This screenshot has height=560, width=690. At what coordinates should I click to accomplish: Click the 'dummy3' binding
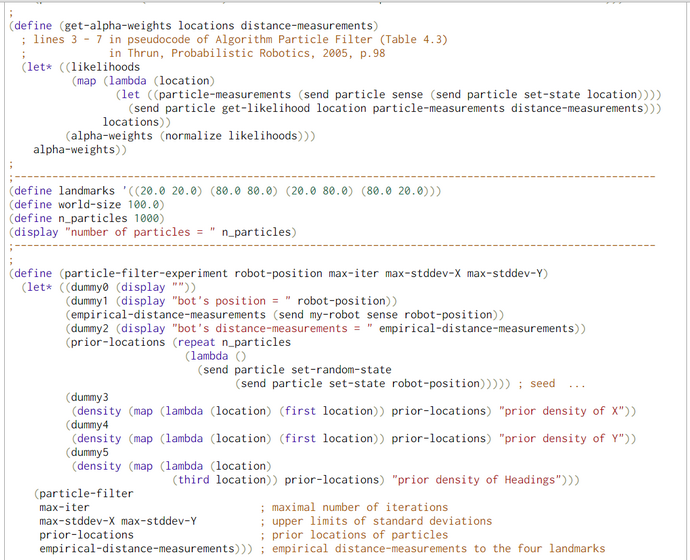point(90,397)
